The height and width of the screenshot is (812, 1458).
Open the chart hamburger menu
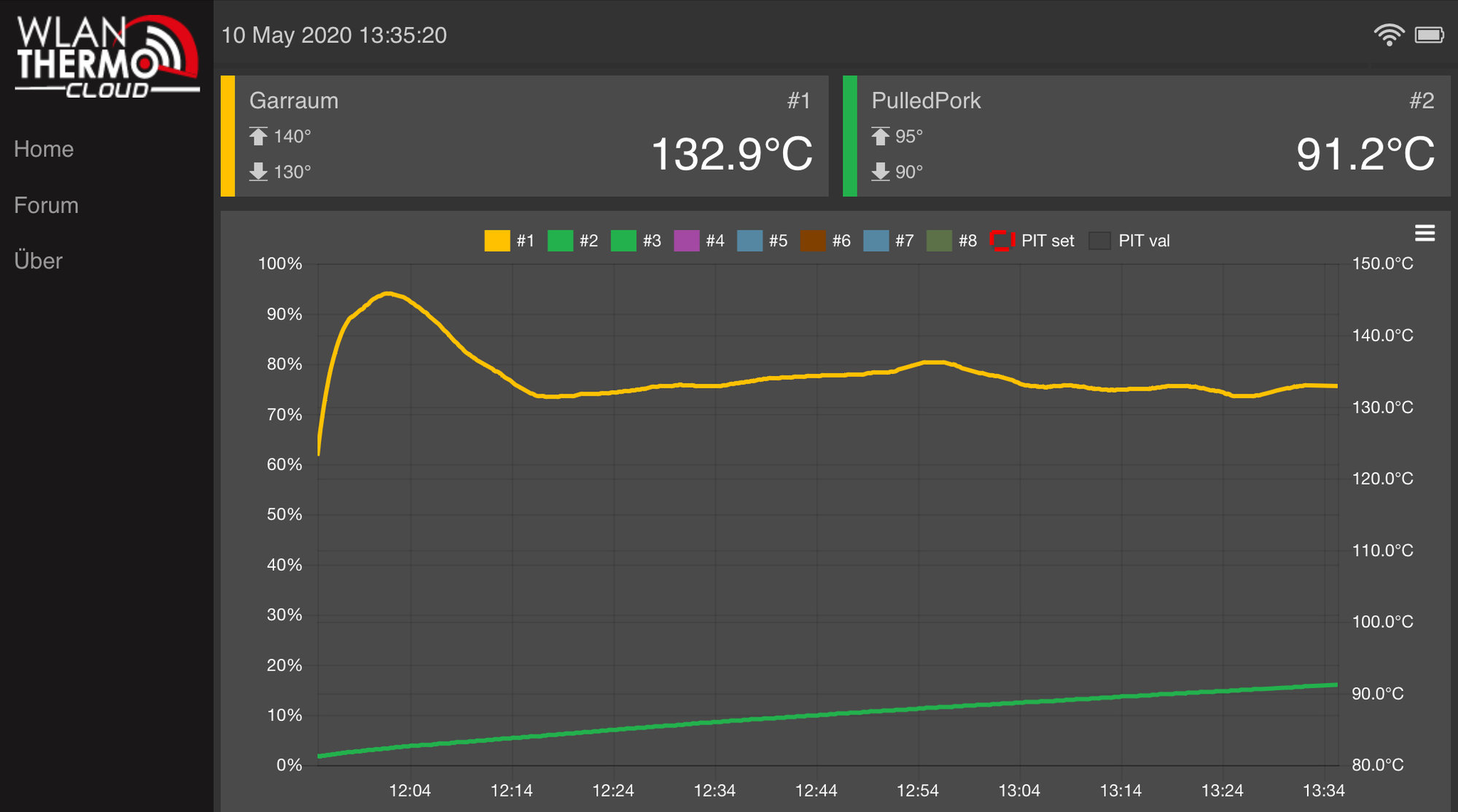[1425, 233]
